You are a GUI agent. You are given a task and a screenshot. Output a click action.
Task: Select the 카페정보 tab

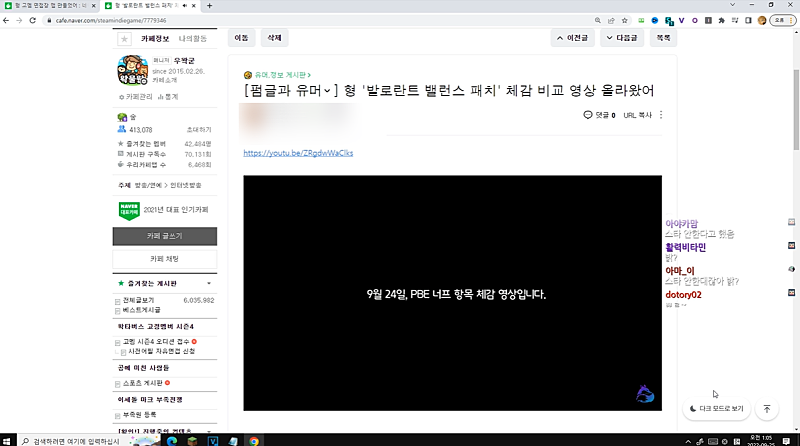156,39
